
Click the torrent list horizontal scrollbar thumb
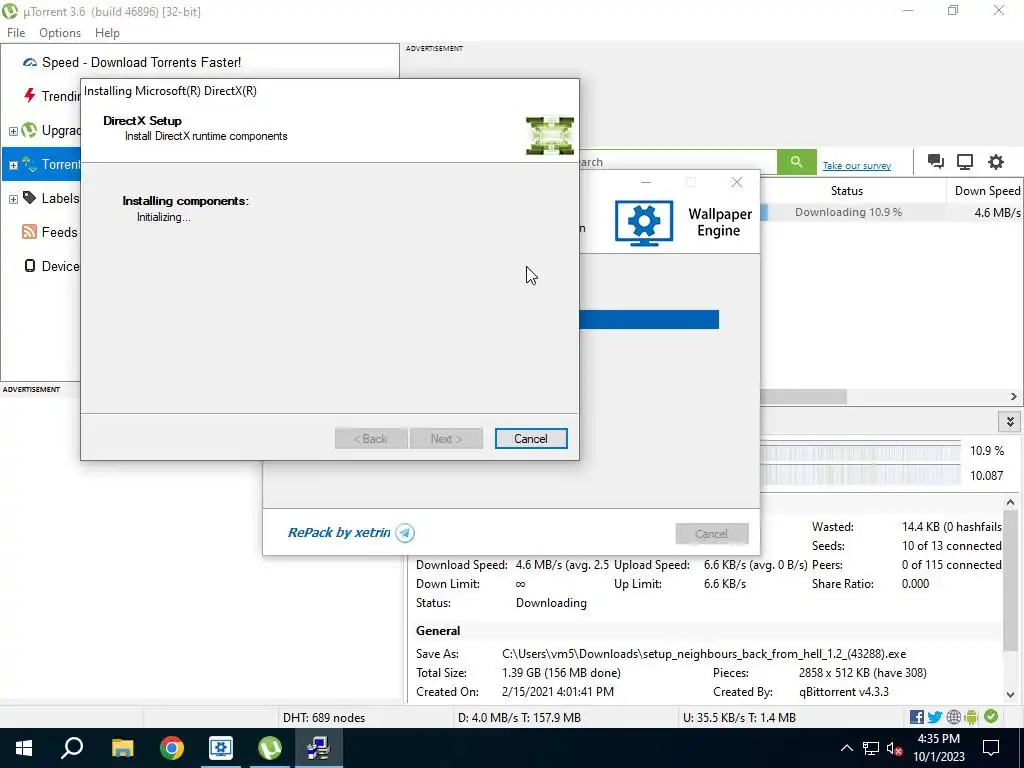[803, 396]
